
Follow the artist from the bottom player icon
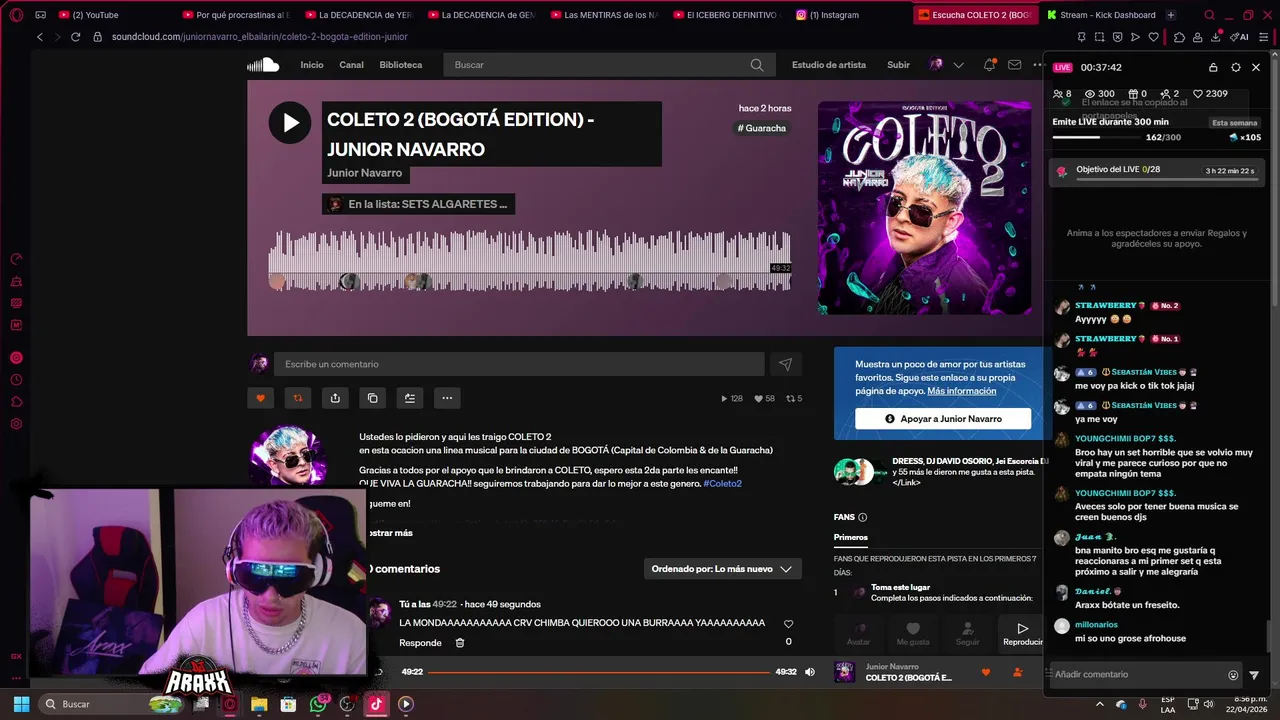(x=1018, y=672)
